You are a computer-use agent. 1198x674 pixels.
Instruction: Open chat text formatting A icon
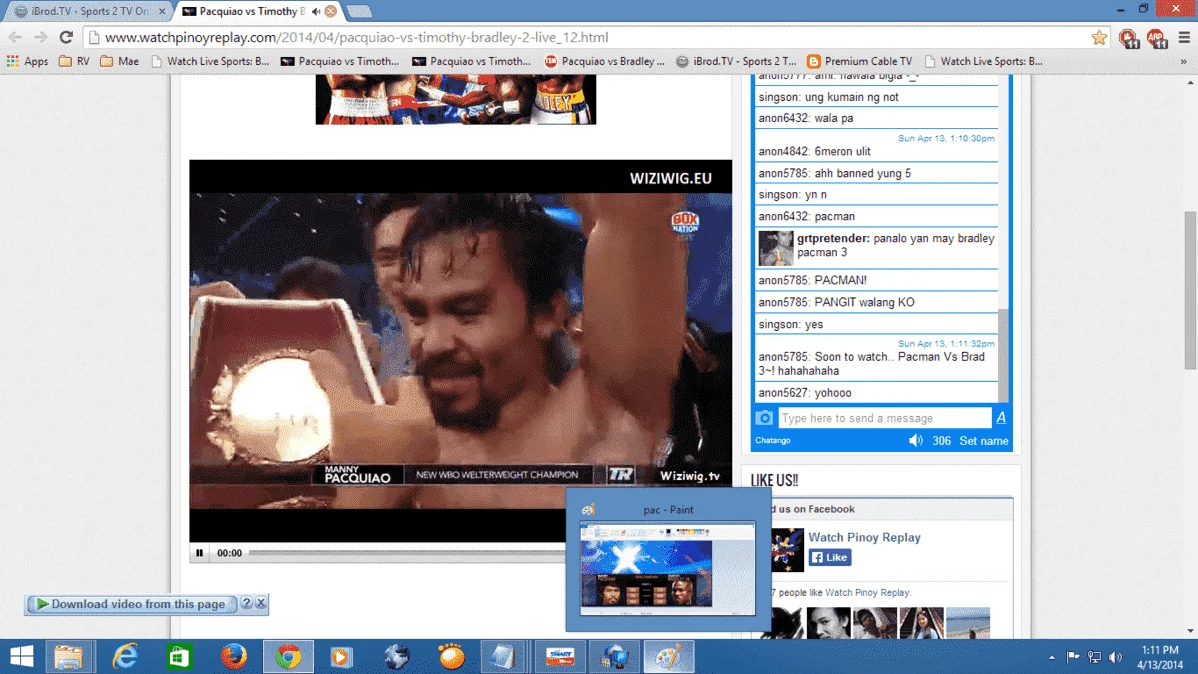coord(1001,418)
